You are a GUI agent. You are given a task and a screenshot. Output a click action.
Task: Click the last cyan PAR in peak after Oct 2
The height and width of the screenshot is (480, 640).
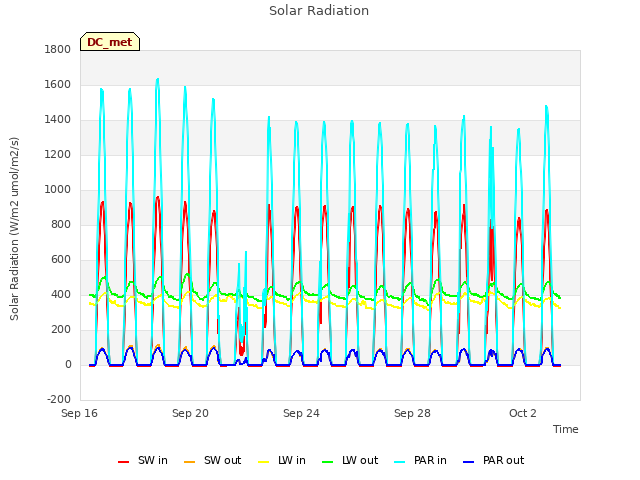pos(547,107)
